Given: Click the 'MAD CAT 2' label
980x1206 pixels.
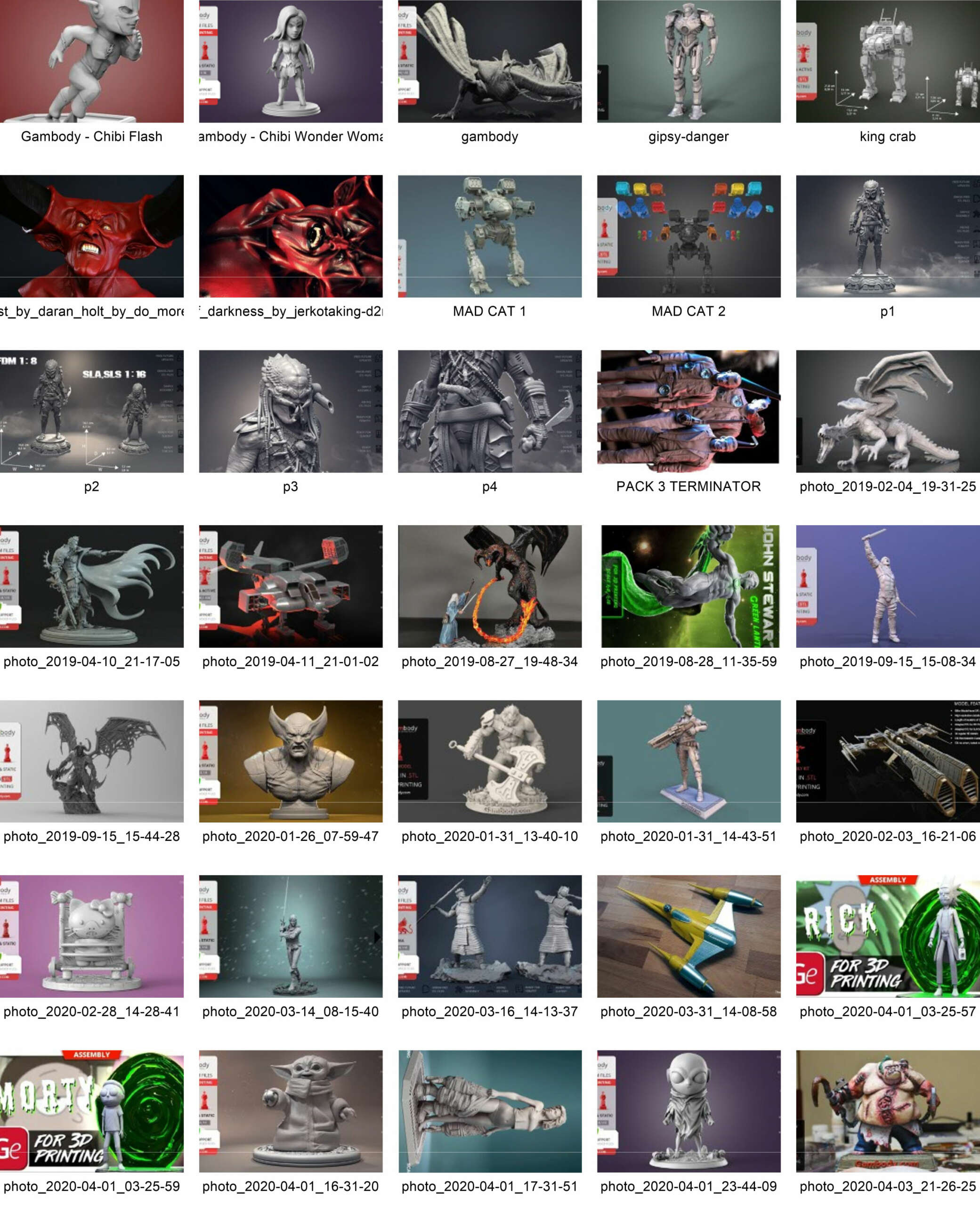Looking at the screenshot, I should (688, 311).
